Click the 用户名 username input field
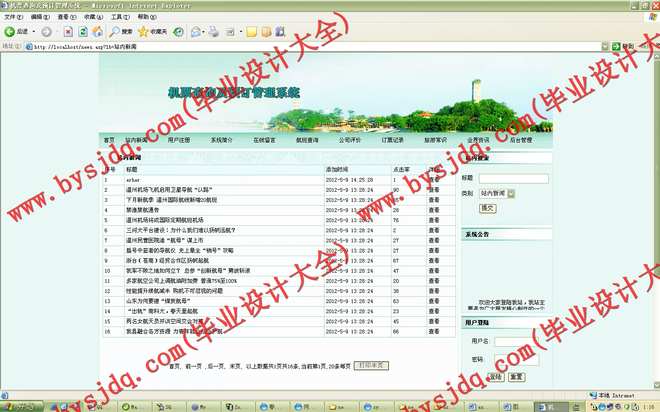Screen dimensions: 660x412 click(524, 341)
